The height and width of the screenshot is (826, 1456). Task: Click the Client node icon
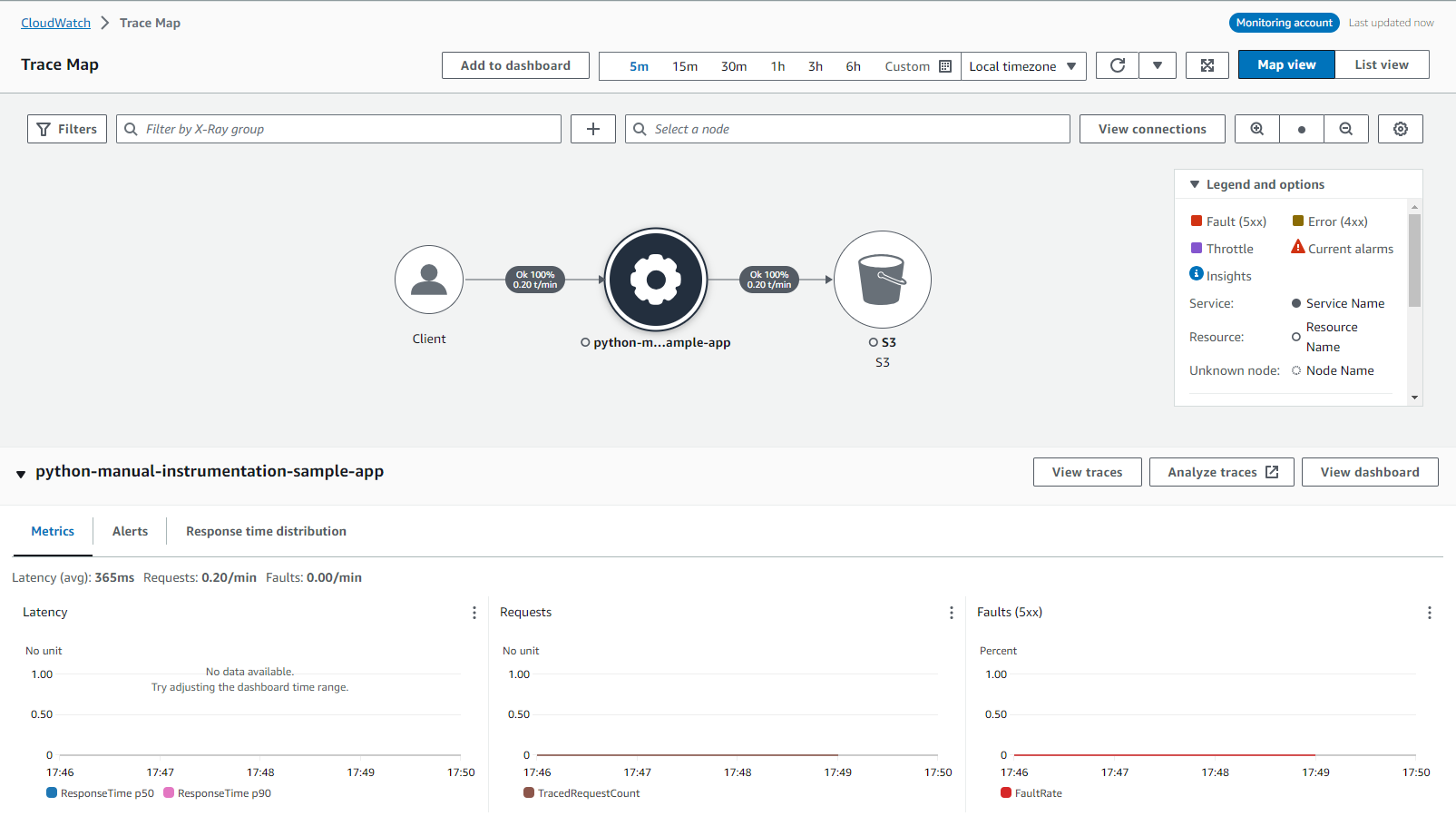(x=429, y=280)
